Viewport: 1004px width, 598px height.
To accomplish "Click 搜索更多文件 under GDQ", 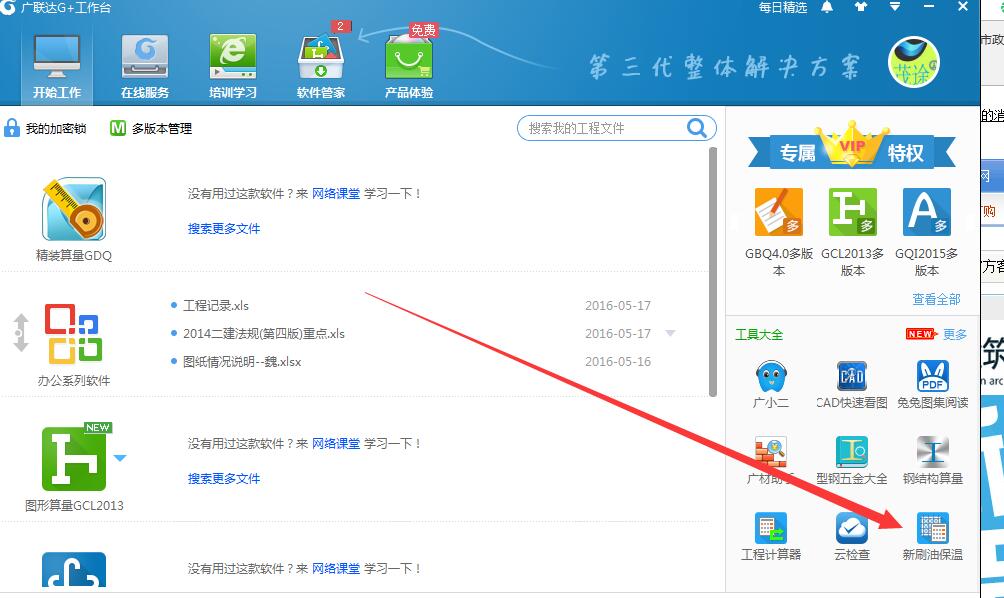I will (x=223, y=229).
